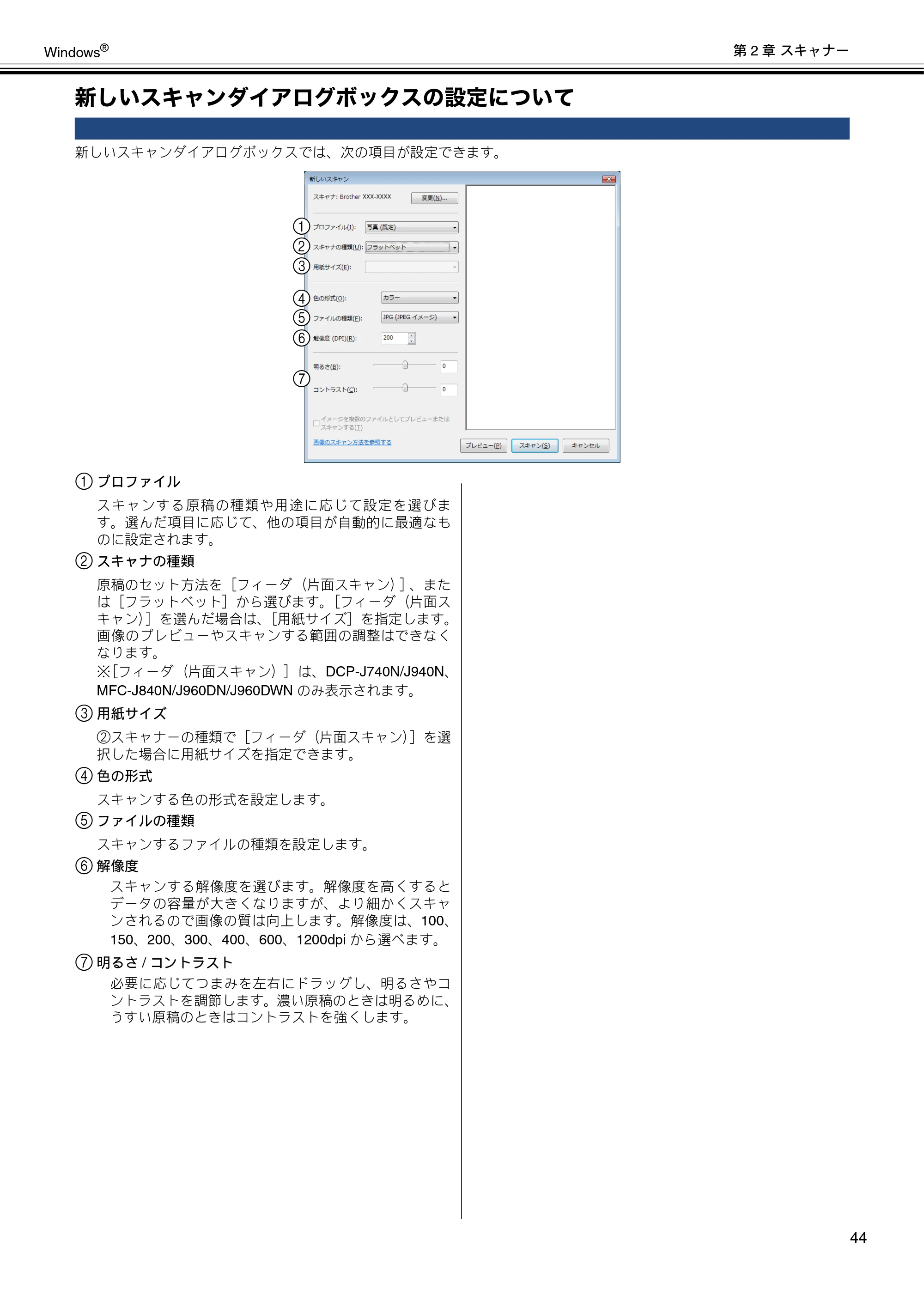Click the ⑤ ファイルの種類 section heading
This screenshot has width=924, height=1308.
click(135, 821)
